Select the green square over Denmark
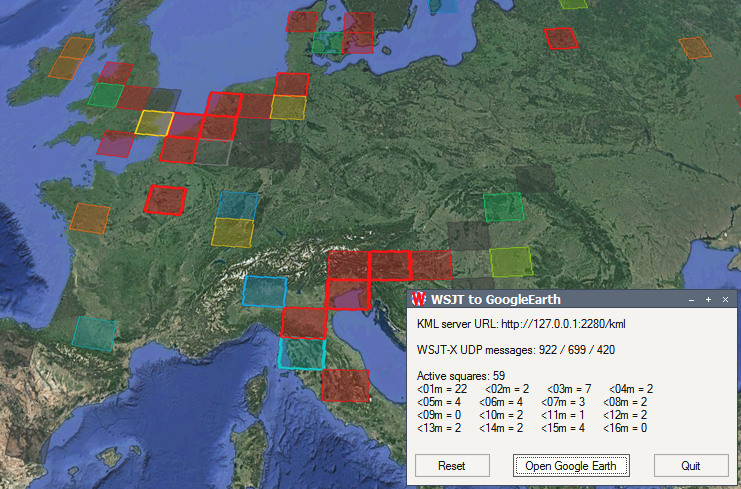The width and height of the screenshot is (741, 489). (x=326, y=43)
